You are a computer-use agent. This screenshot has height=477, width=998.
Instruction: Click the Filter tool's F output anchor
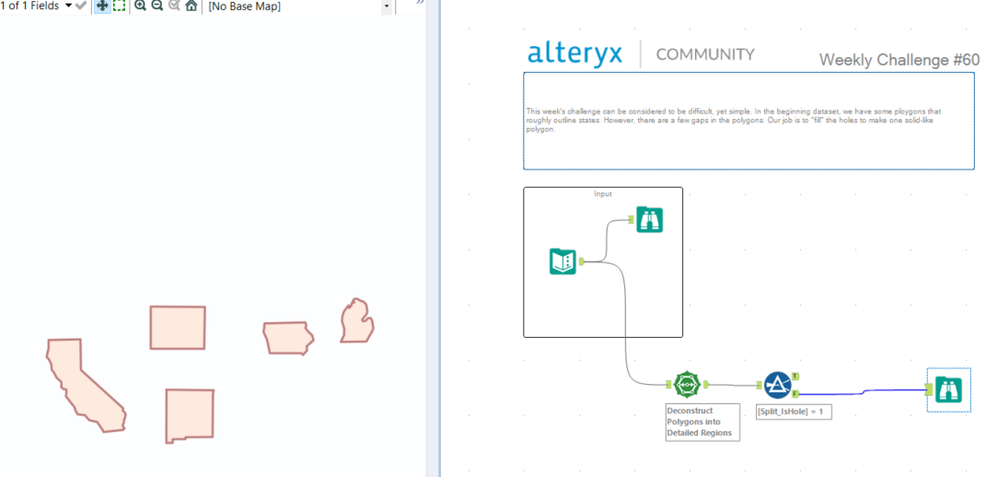click(796, 394)
